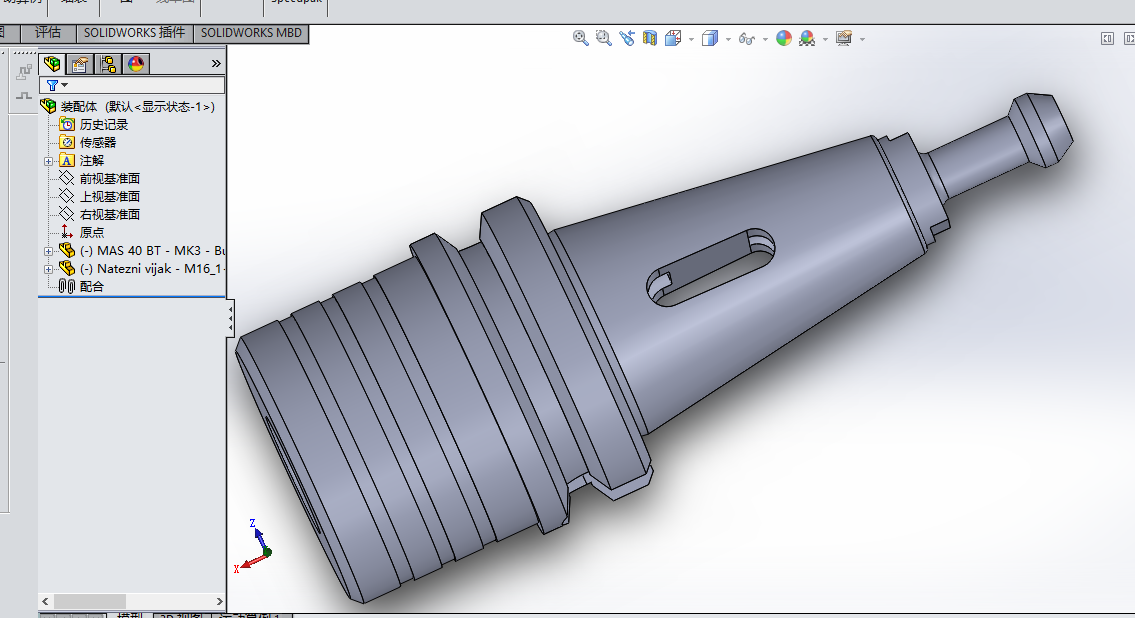This screenshot has height=618, width=1135.
Task: Click the View Settings monitor icon
Action: 843,38
